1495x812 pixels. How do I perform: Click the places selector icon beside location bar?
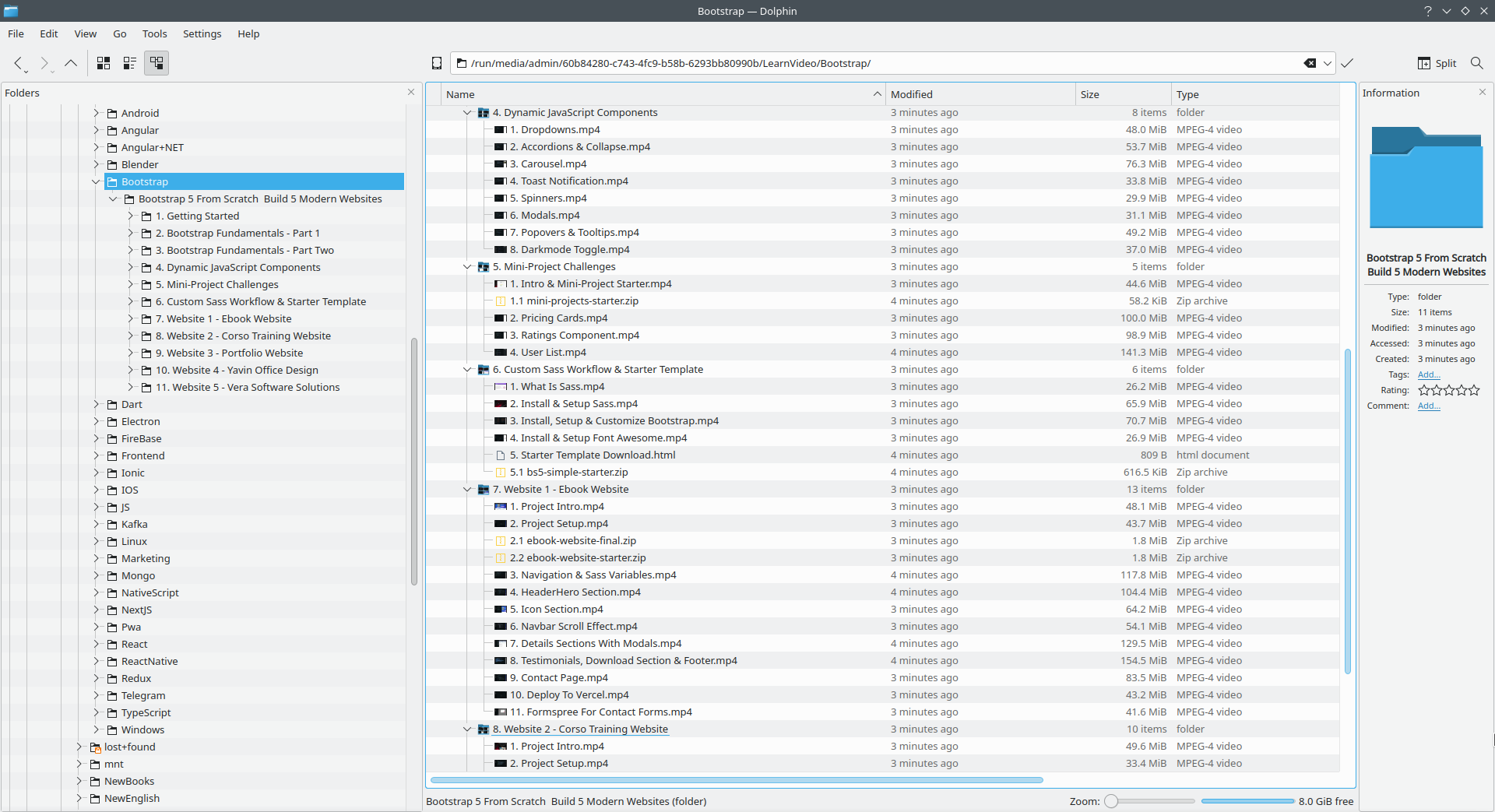[437, 63]
